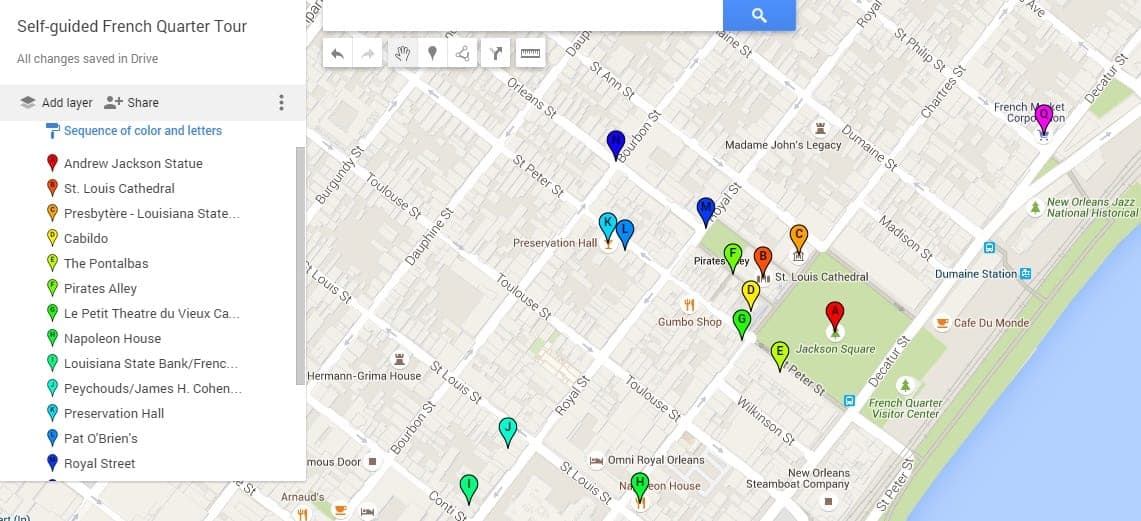Select Preservation Hall in the list
Screen dimensions: 1141x521
pos(114,413)
